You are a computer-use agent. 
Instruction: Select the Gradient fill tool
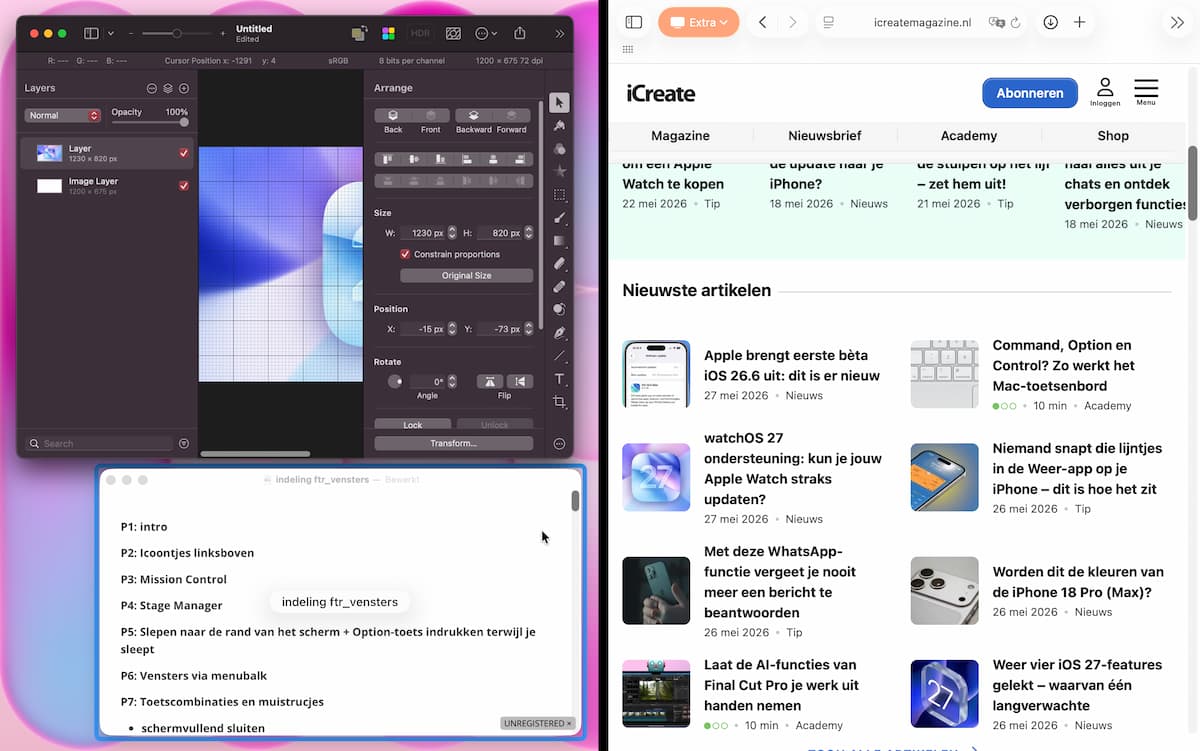click(x=560, y=241)
